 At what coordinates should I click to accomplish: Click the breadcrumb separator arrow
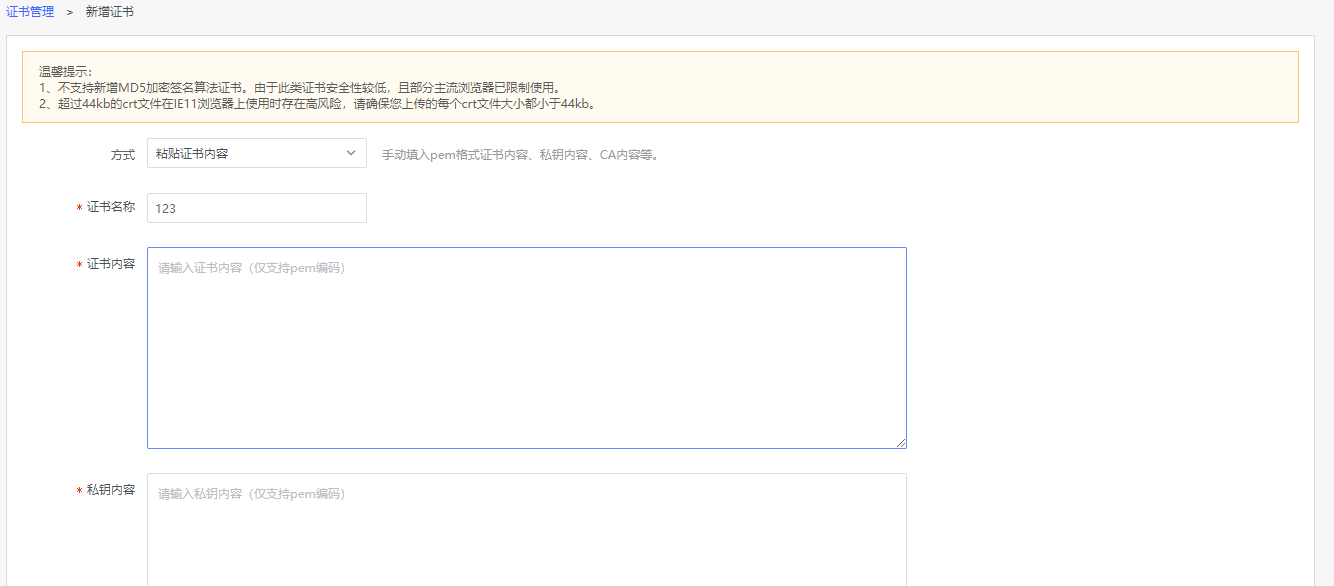[70, 12]
